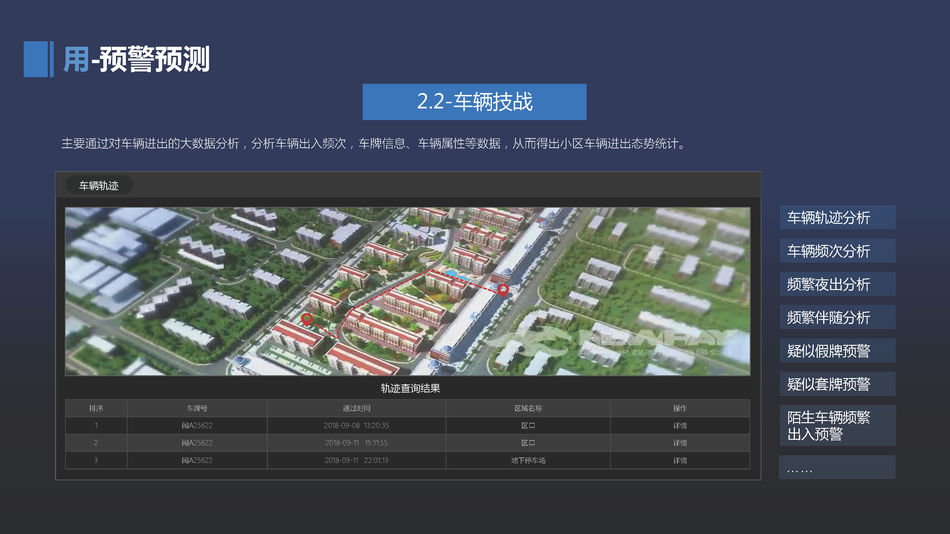Open 详情 link for row 2
Screen dimensions: 950x534
(x=680, y=443)
